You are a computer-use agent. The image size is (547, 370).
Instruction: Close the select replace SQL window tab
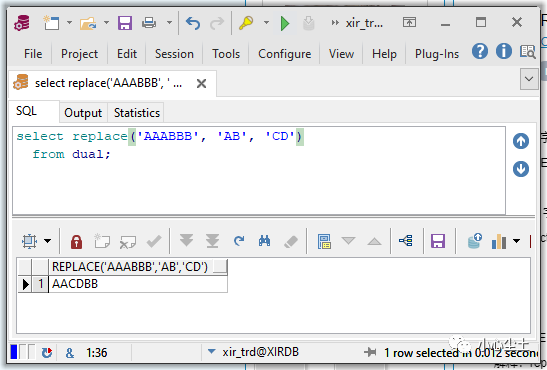[201, 84]
